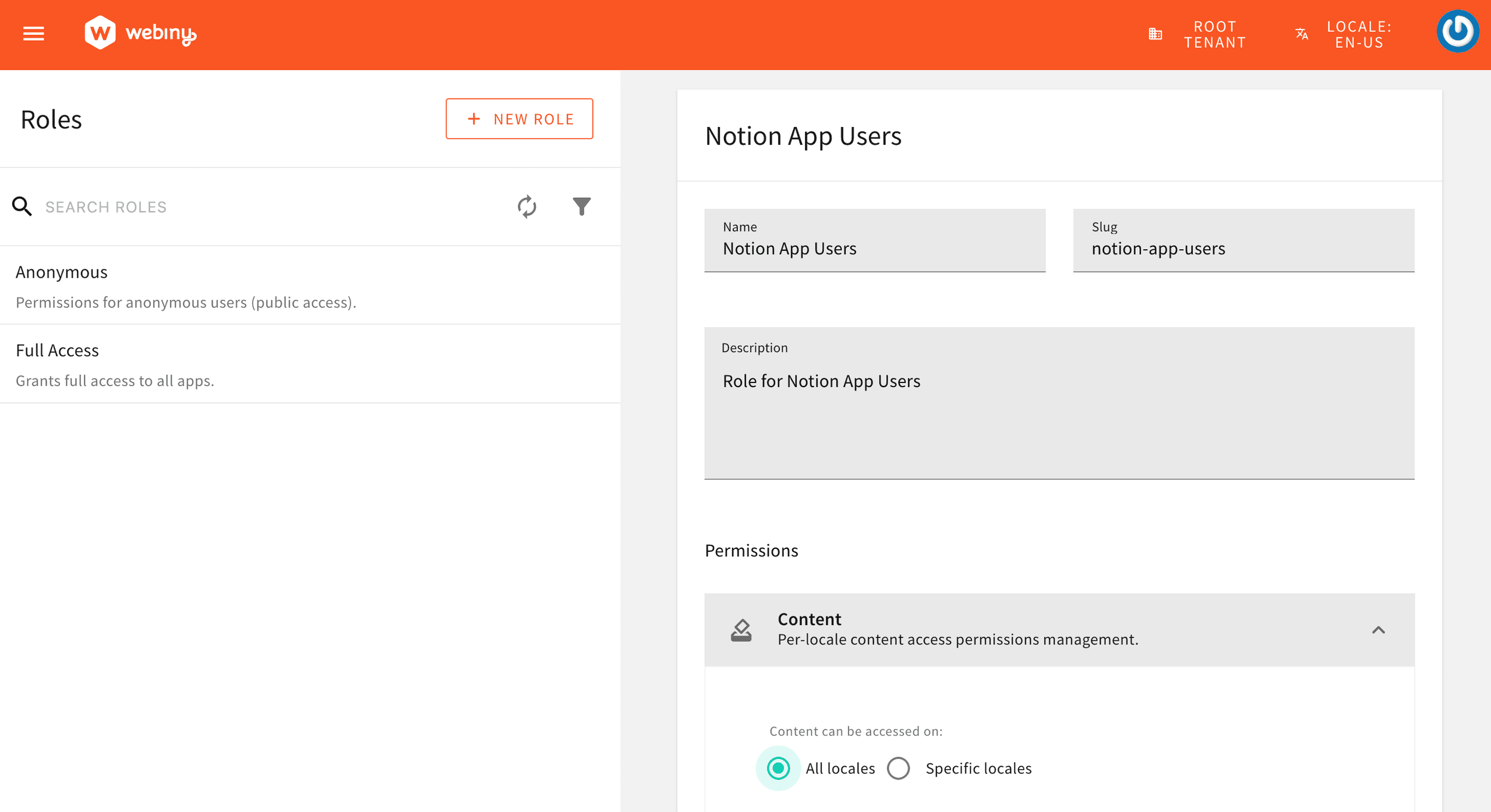Click the search magnifier icon
This screenshot has height=812, width=1491.
click(x=22, y=207)
